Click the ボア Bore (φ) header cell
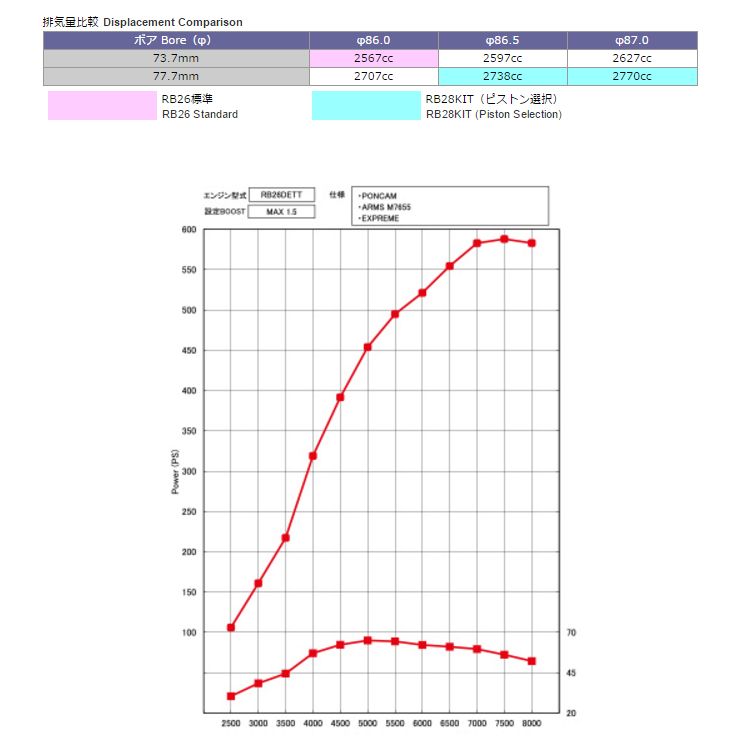 (x=176, y=40)
